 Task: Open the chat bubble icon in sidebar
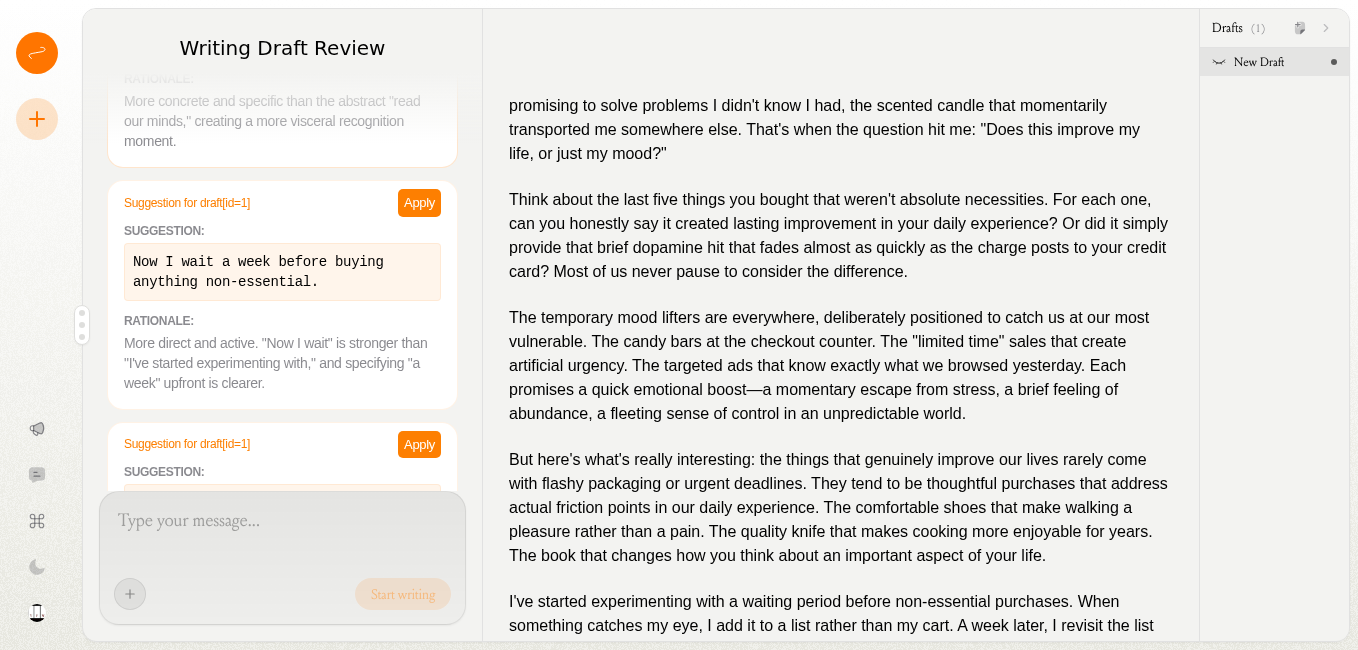[37, 475]
